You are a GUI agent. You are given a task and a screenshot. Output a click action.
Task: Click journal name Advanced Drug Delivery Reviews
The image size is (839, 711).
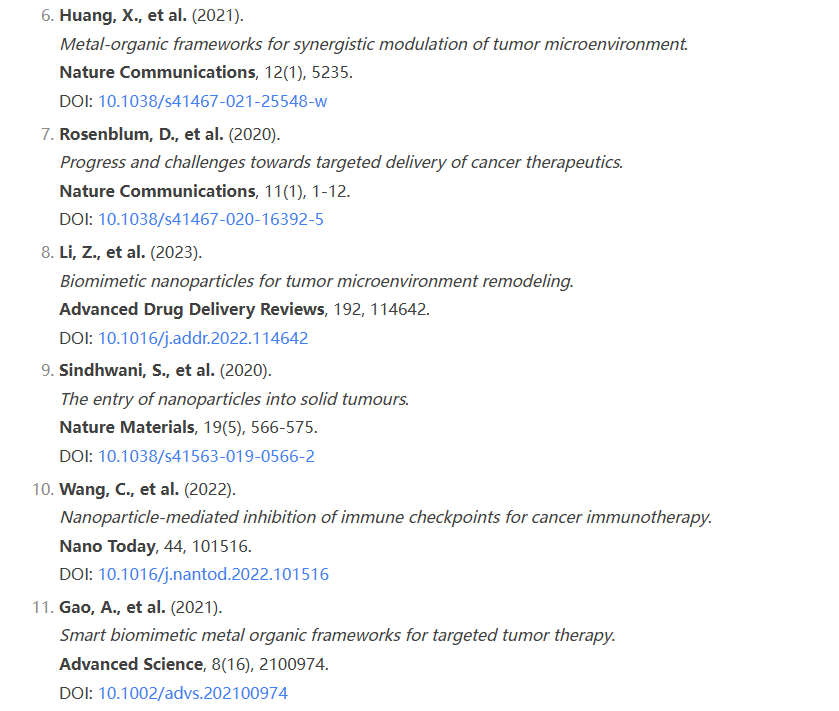coord(192,310)
